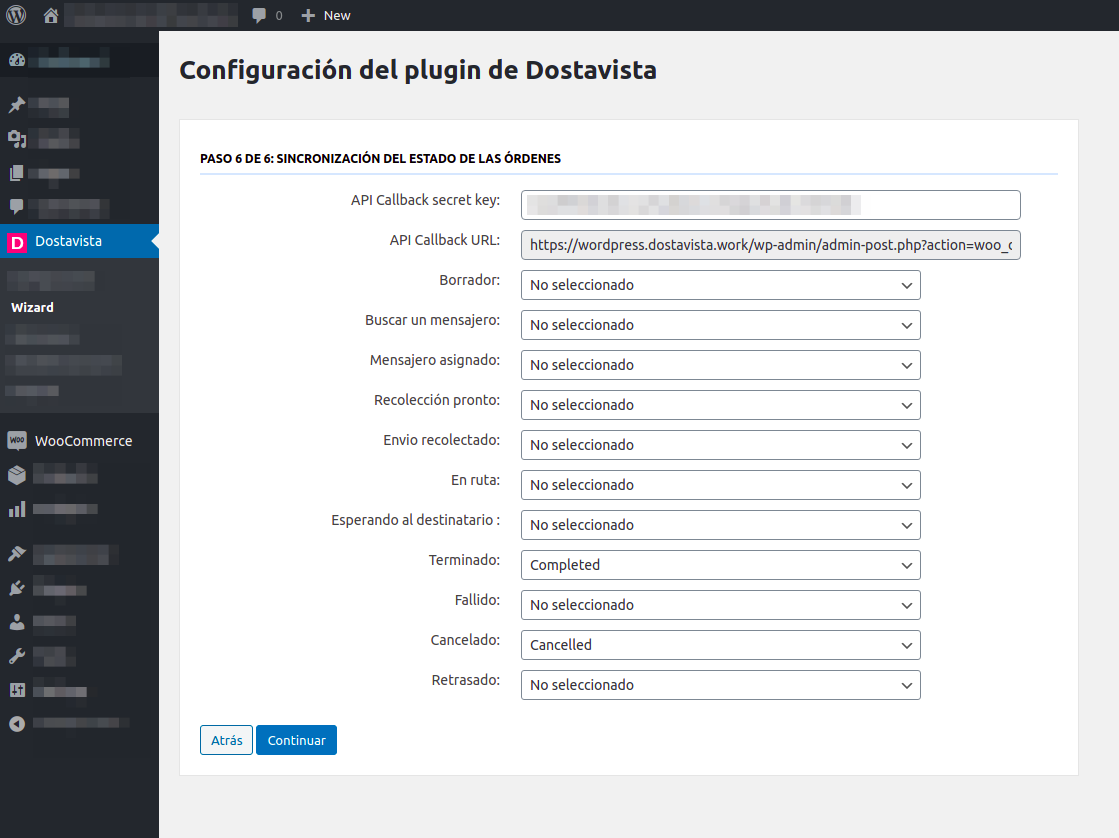Viewport: 1119px width, 838px height.
Task: Open the Terminado dropdown showing Completed
Action: tap(721, 565)
